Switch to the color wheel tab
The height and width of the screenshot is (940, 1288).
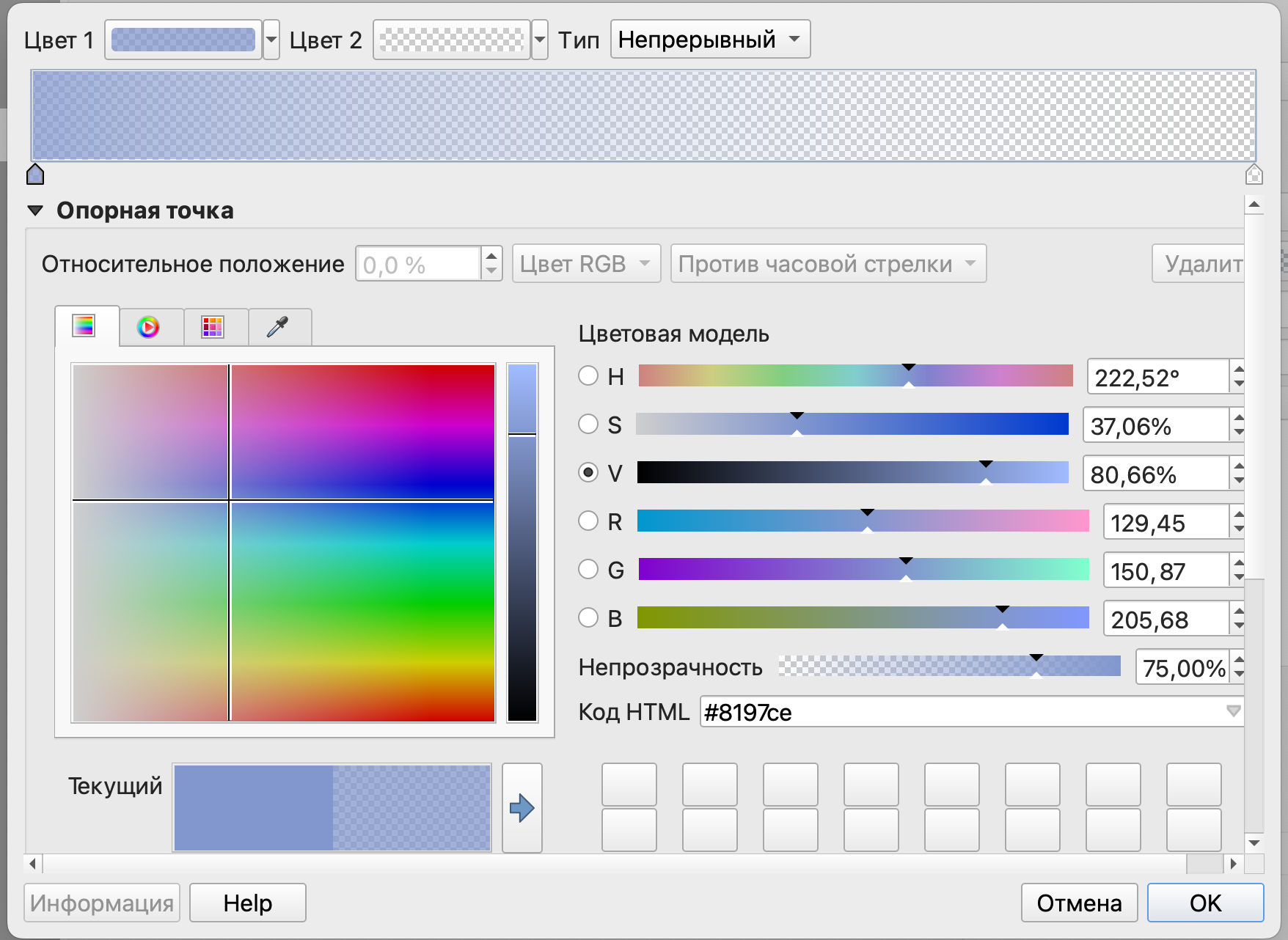148,327
